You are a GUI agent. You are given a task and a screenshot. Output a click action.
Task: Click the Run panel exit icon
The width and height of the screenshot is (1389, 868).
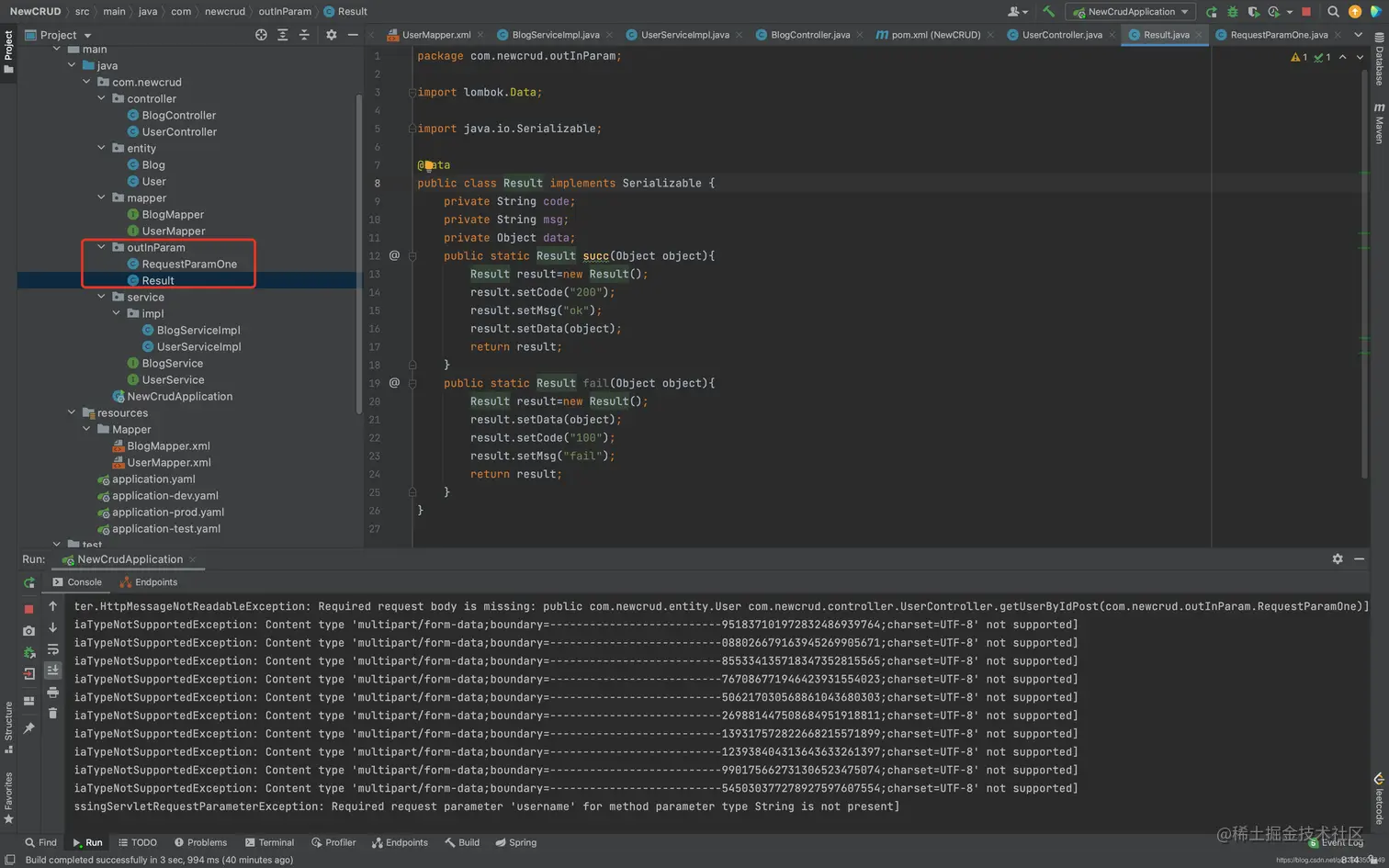pyautogui.click(x=28, y=674)
